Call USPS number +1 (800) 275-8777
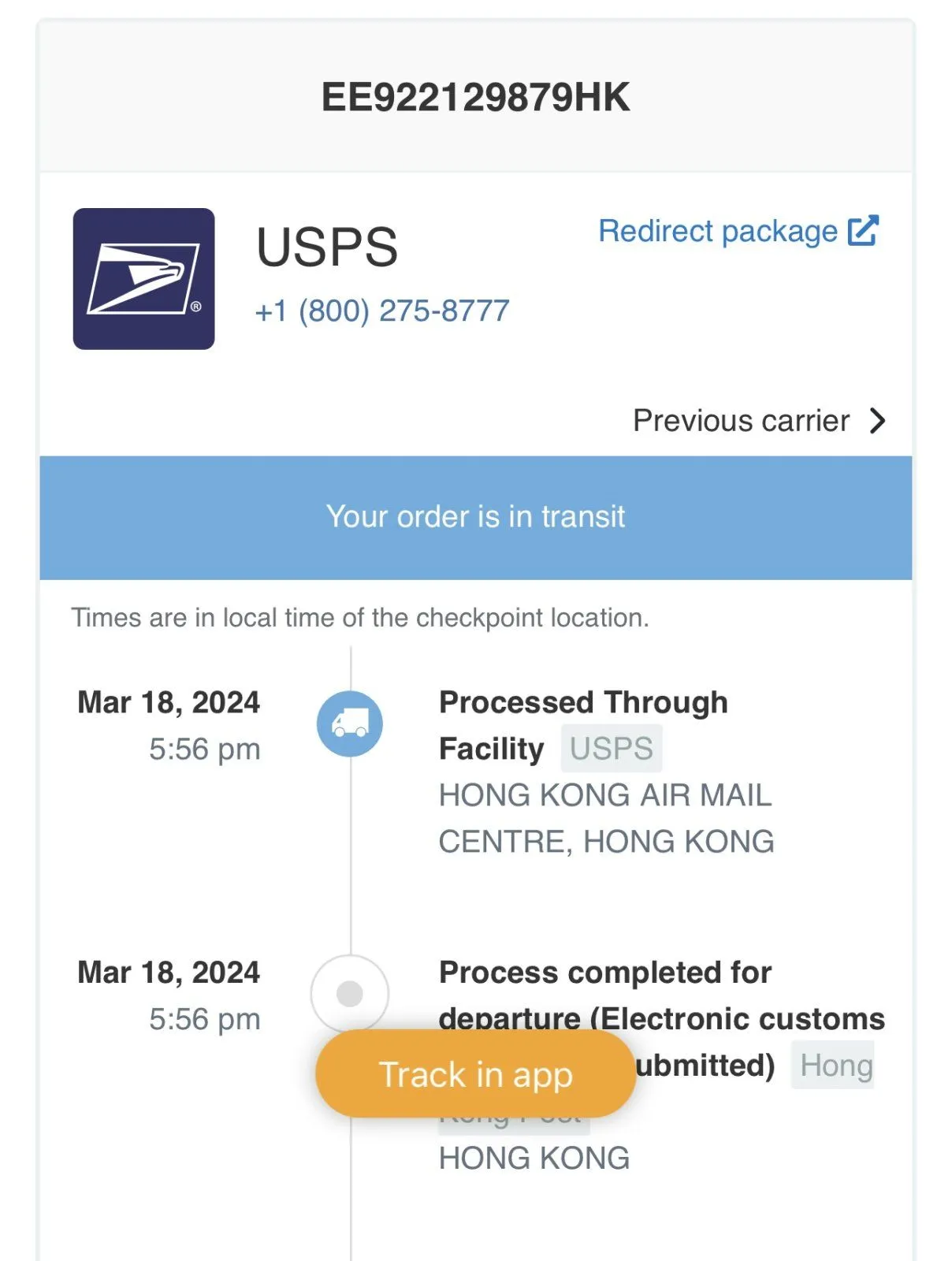Image resolution: width=952 pixels, height=1261 pixels. pos(382,311)
